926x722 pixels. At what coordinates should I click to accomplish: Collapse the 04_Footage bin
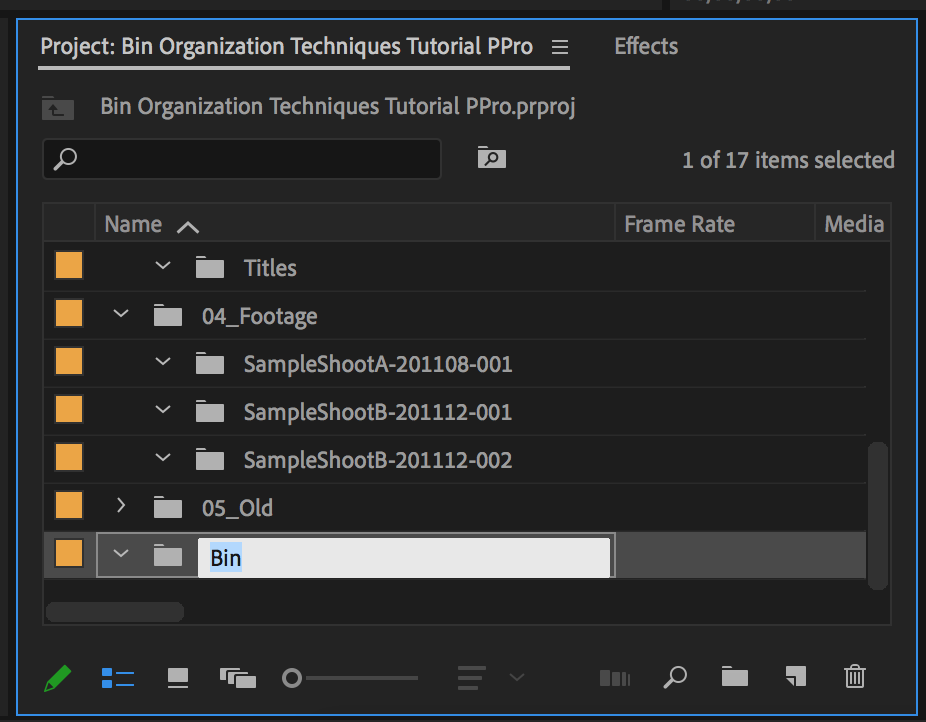tap(121, 313)
